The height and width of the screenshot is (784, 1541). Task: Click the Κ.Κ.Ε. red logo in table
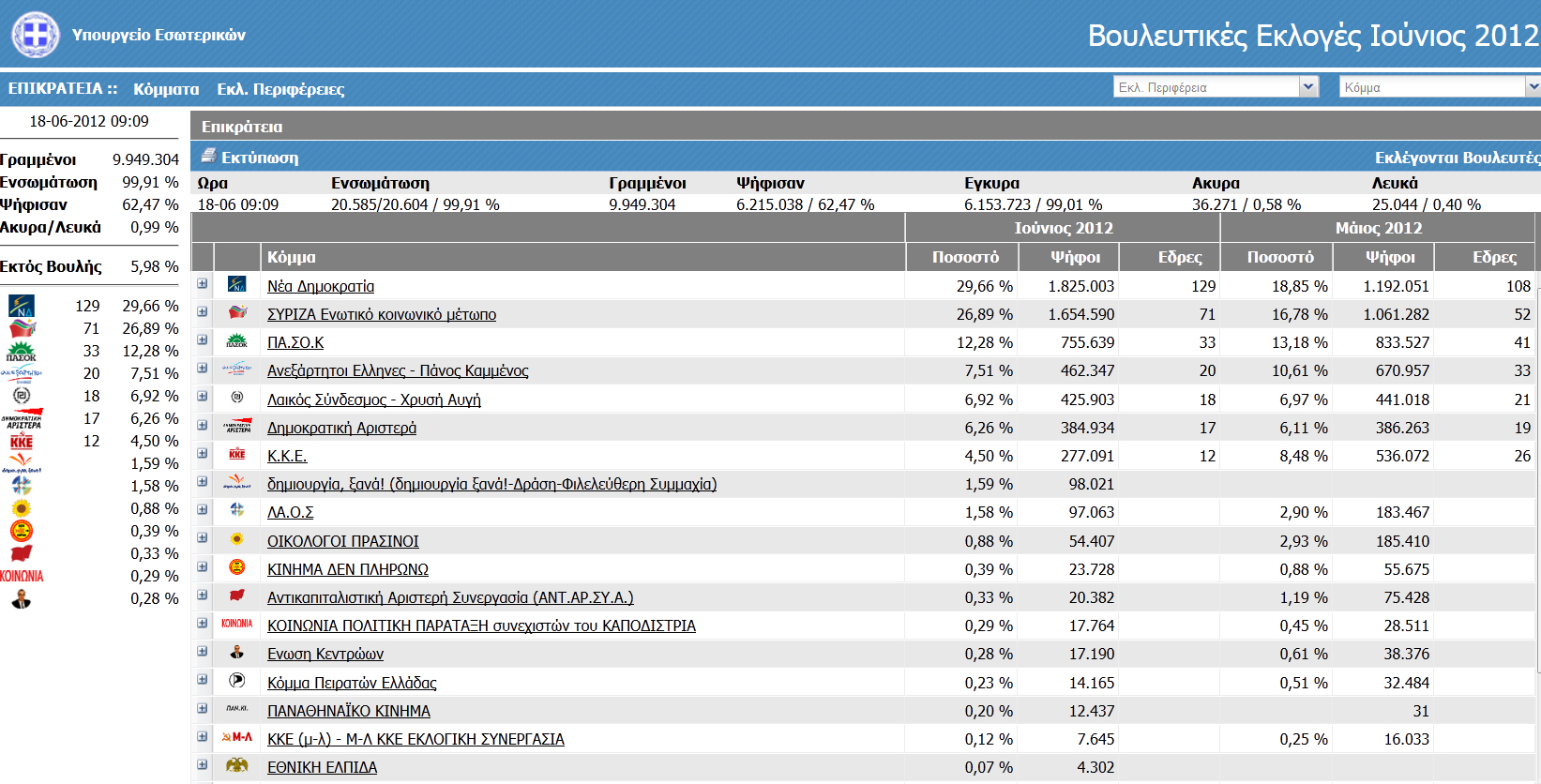[237, 455]
